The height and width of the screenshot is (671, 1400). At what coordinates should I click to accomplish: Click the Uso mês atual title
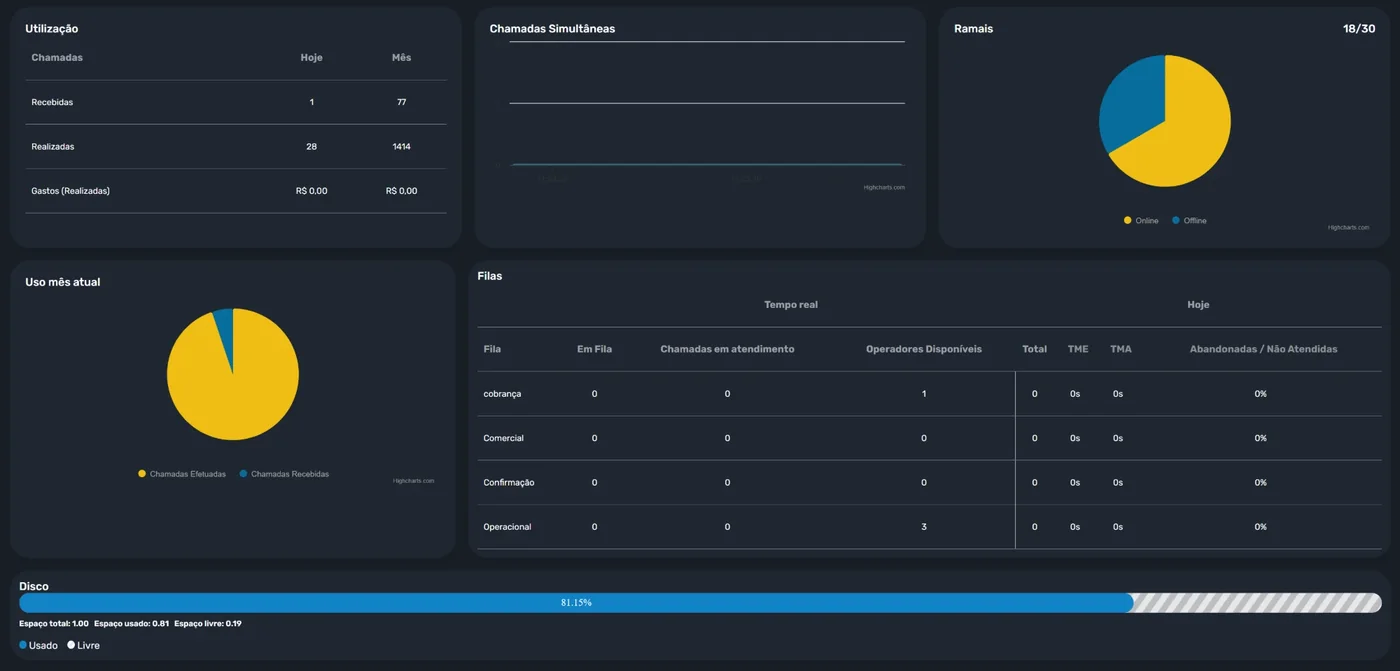[x=63, y=282]
